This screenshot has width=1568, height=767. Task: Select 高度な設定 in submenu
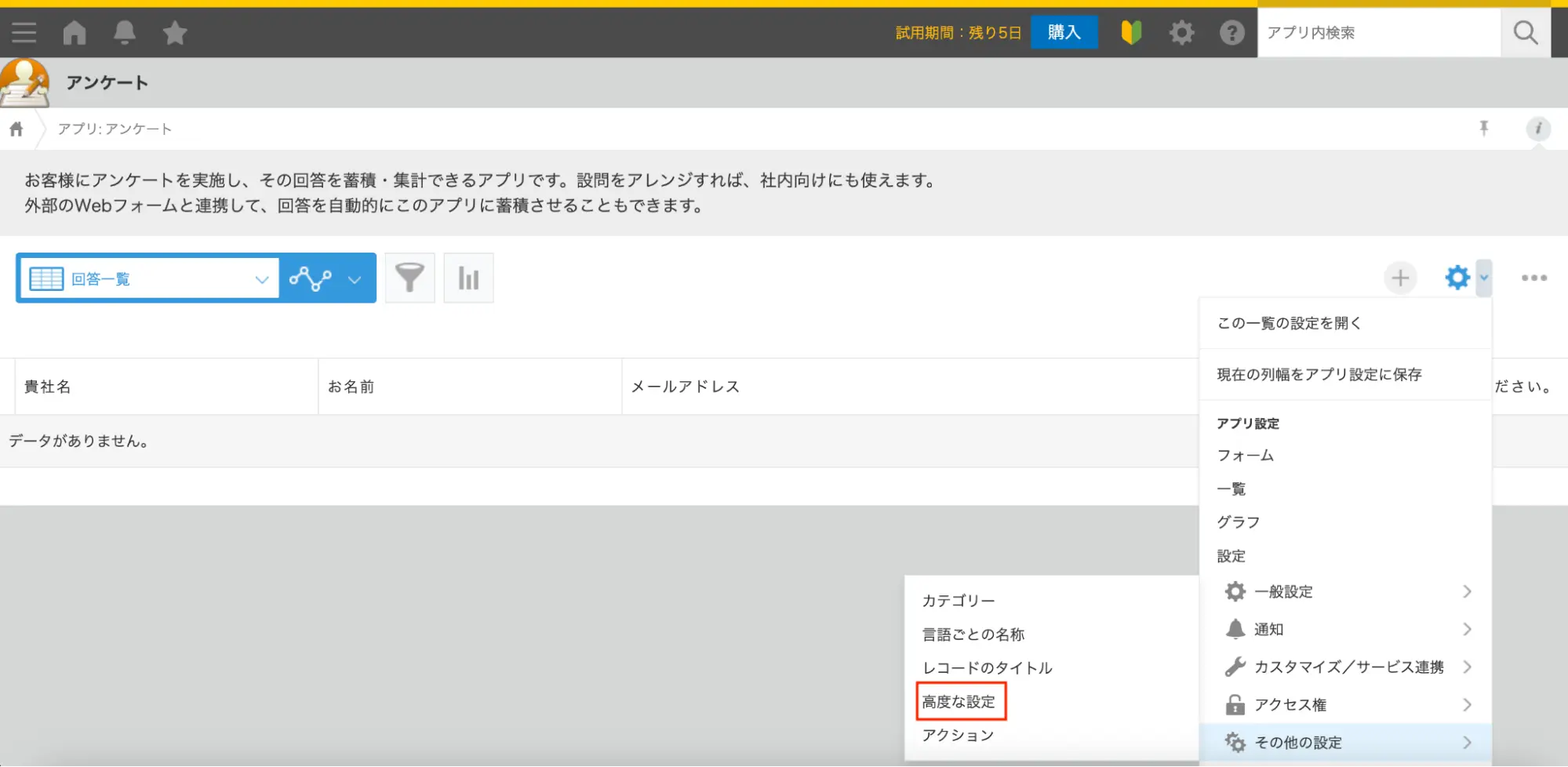959,702
